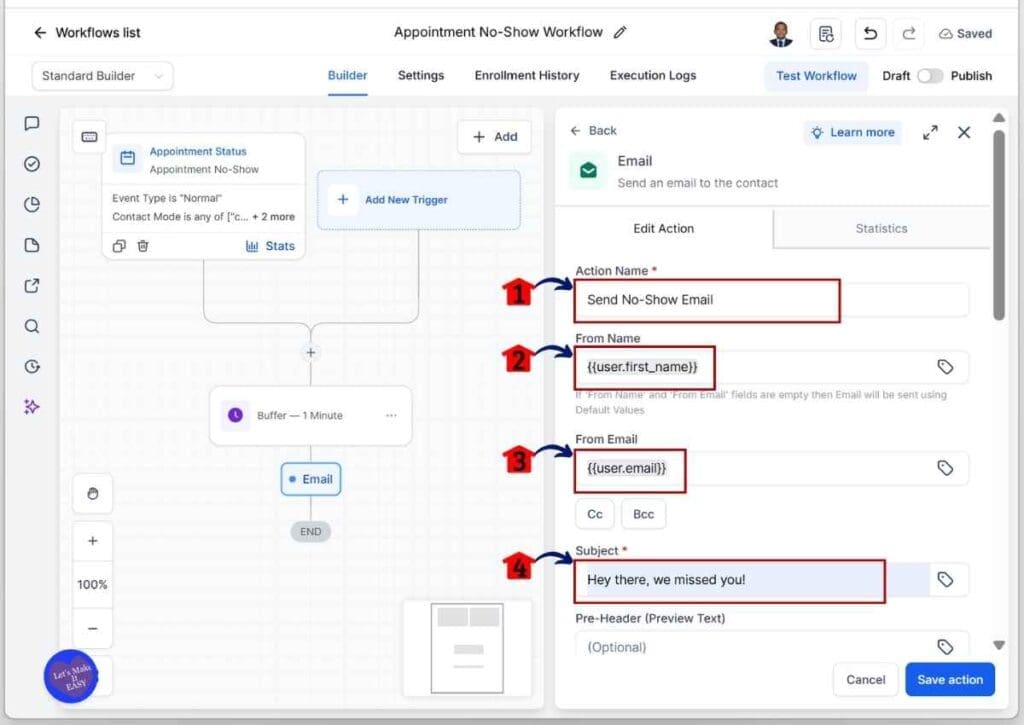Click the Cc button

point(595,514)
